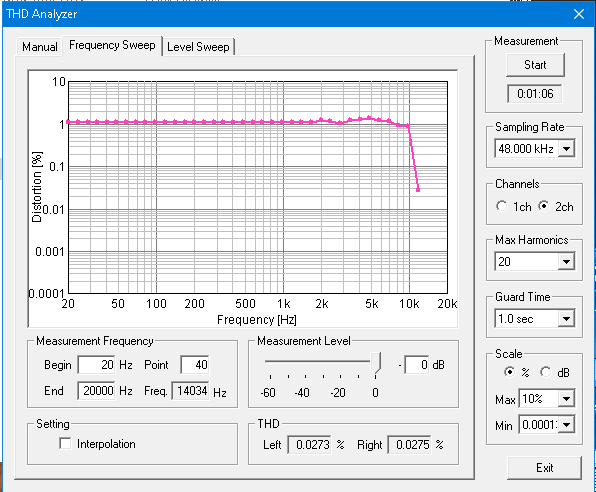Select the 1ch channel option
Viewport: 596px width, 492px height.
coord(501,206)
